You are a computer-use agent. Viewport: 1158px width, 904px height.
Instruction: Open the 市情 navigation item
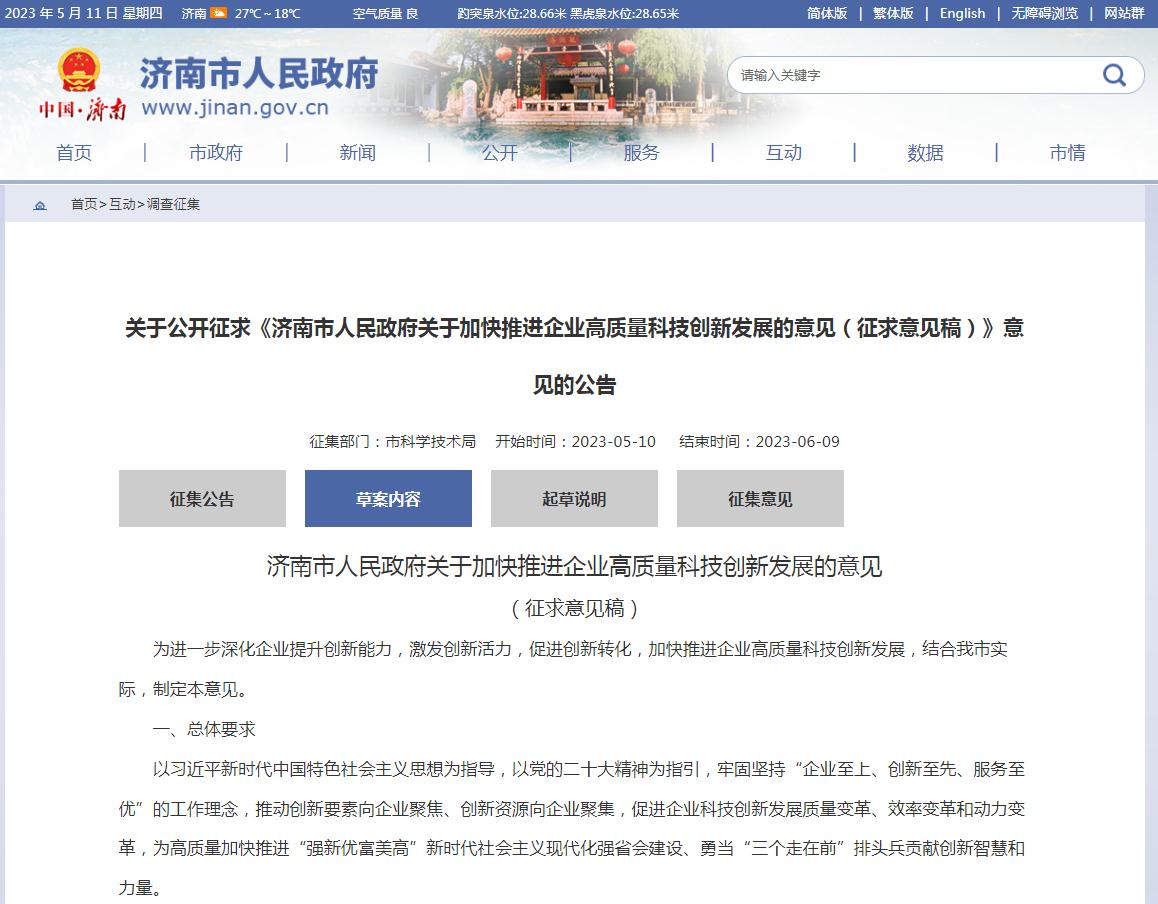tap(1067, 153)
